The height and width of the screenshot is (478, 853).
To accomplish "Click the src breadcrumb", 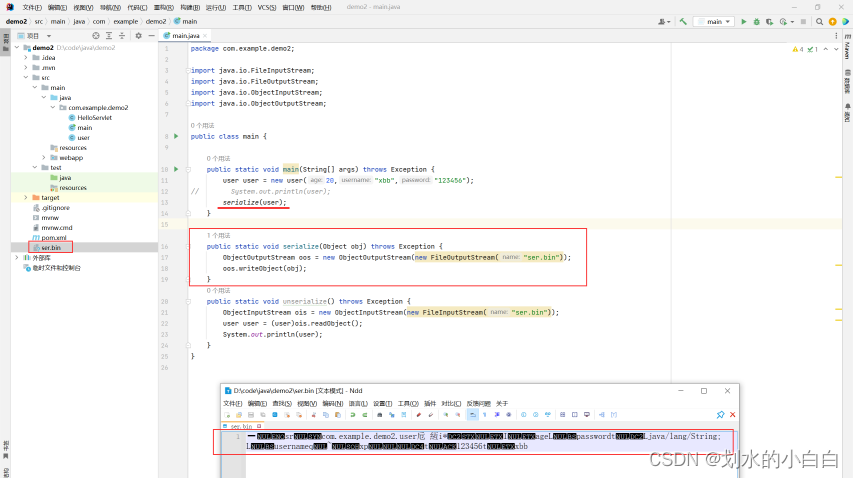I will [x=39, y=22].
